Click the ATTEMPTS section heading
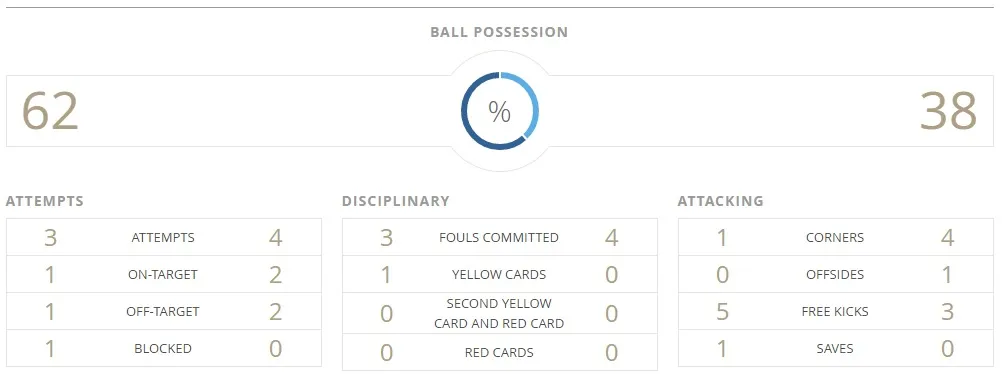Image resolution: width=1002 pixels, height=374 pixels. (x=45, y=201)
